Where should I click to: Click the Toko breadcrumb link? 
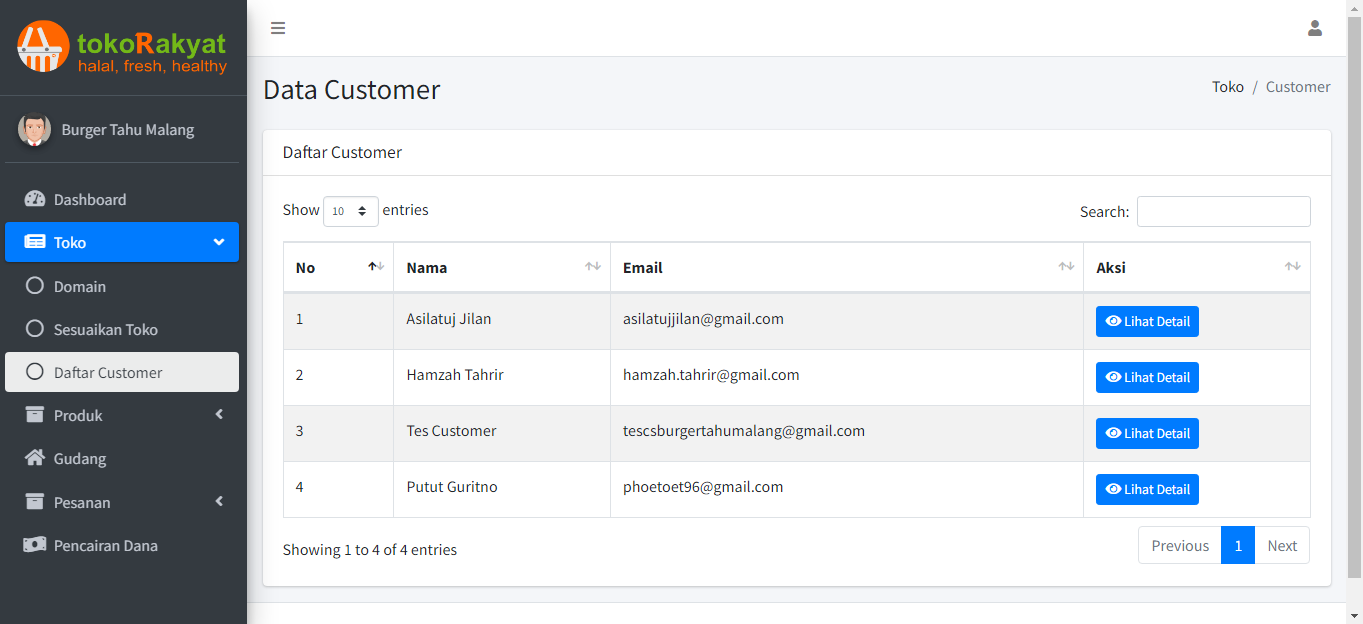tap(1227, 87)
